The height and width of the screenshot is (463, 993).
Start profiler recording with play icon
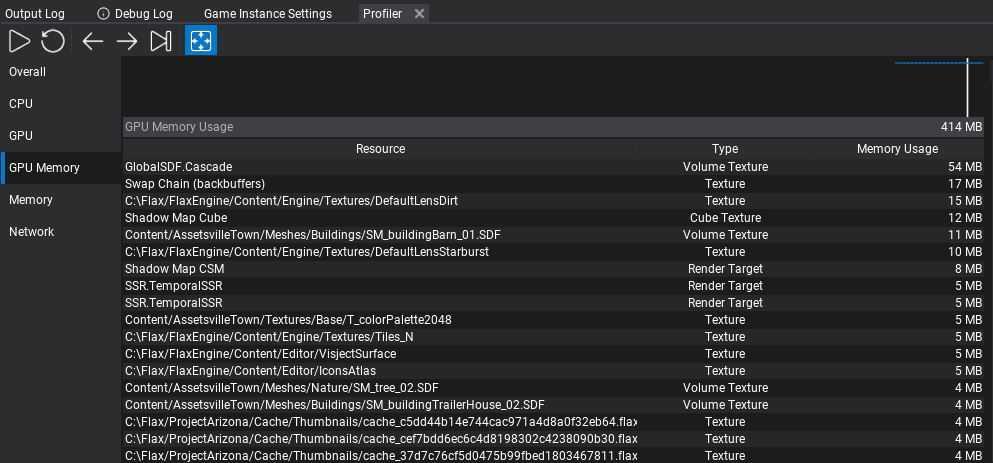(20, 42)
